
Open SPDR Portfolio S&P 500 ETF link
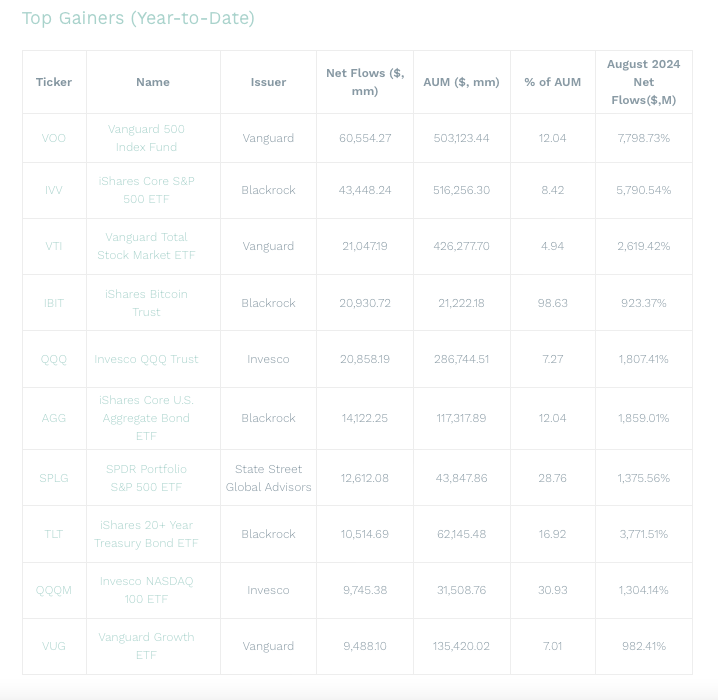pos(146,478)
